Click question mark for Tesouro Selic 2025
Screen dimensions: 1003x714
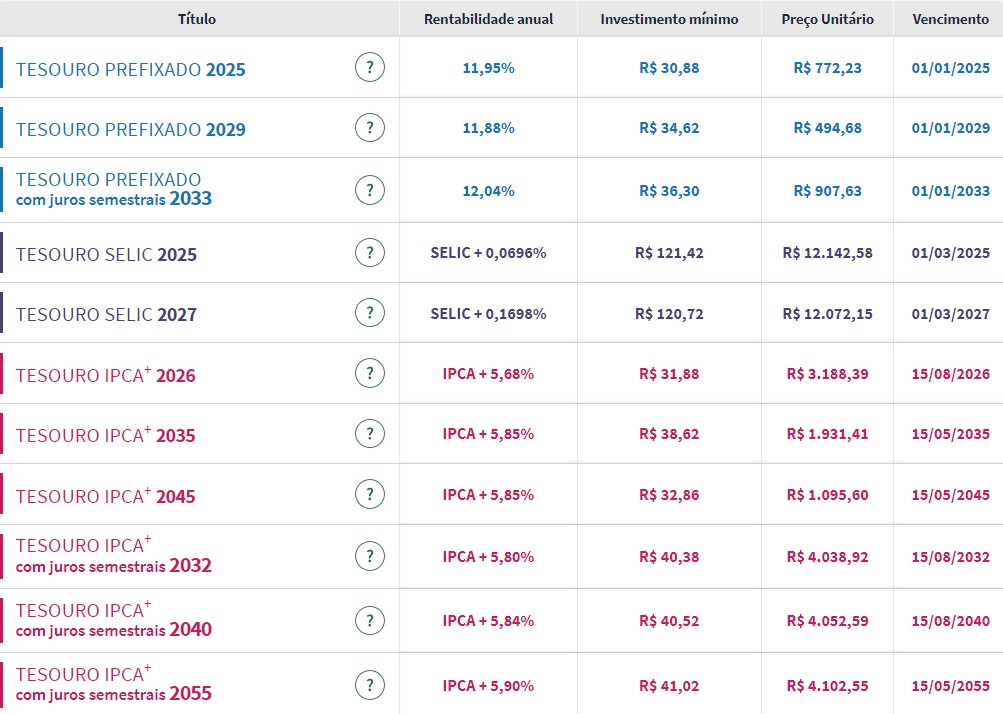(370, 253)
